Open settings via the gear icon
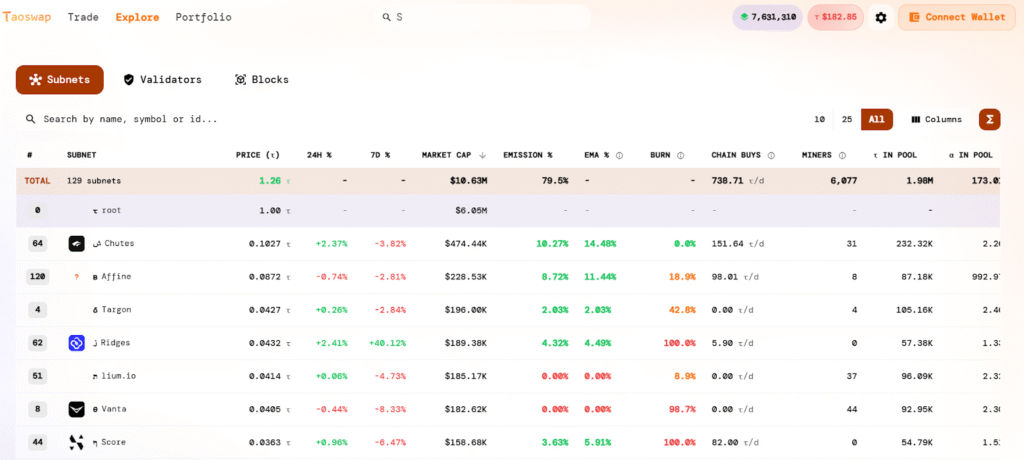Image resolution: width=1024 pixels, height=460 pixels. click(x=880, y=17)
